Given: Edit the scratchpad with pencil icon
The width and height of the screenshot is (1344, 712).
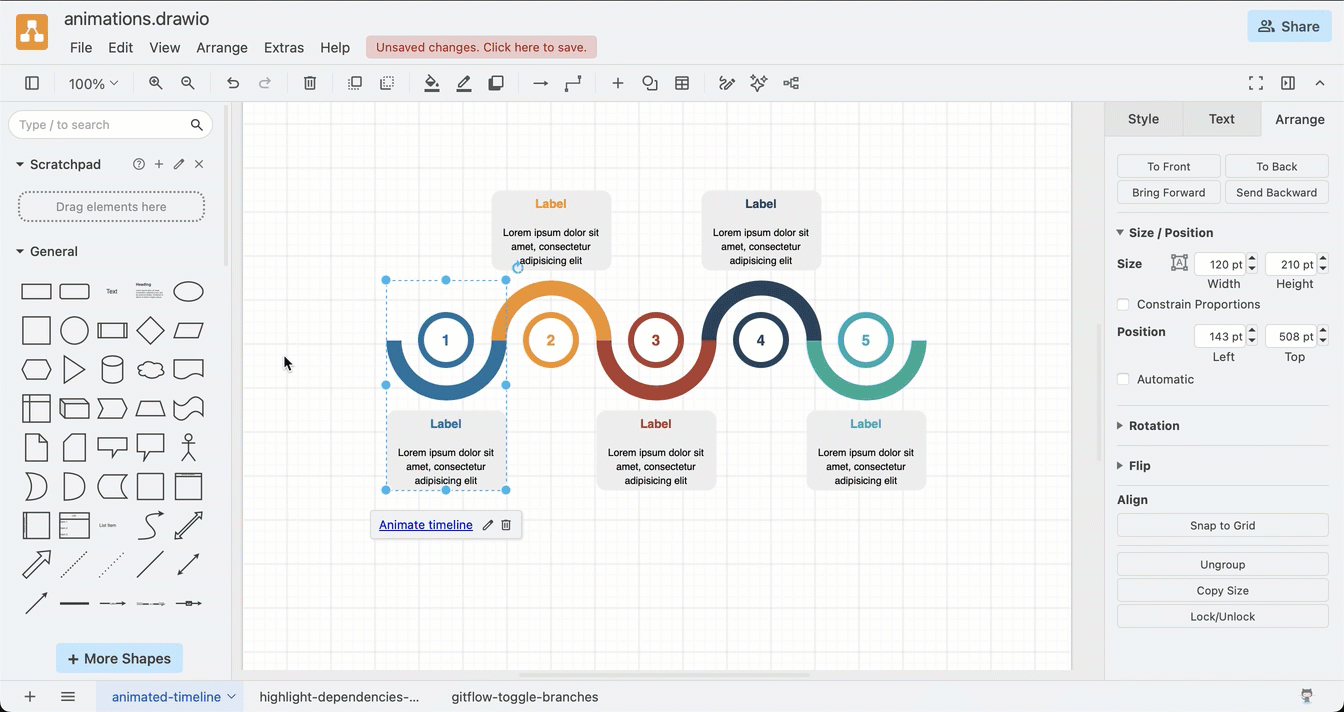Looking at the screenshot, I should [179, 164].
